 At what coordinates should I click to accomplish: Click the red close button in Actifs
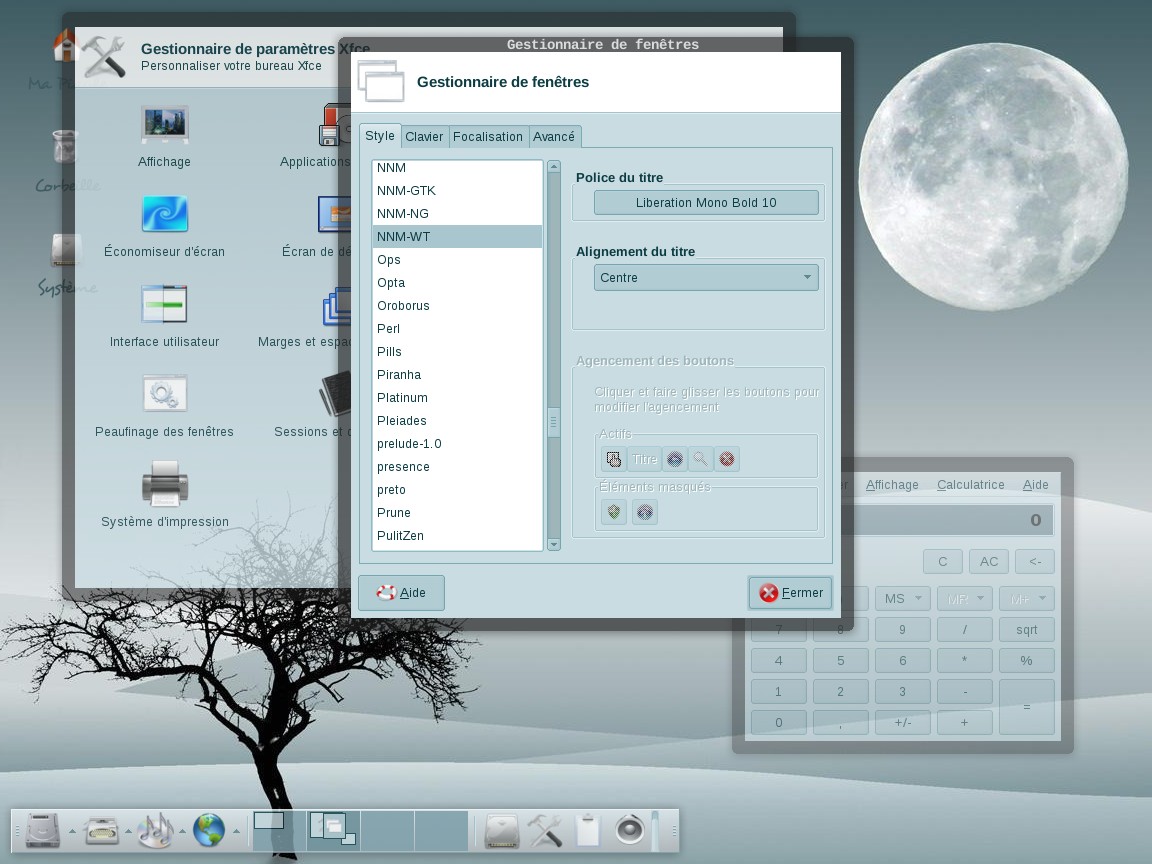pyautogui.click(x=727, y=459)
